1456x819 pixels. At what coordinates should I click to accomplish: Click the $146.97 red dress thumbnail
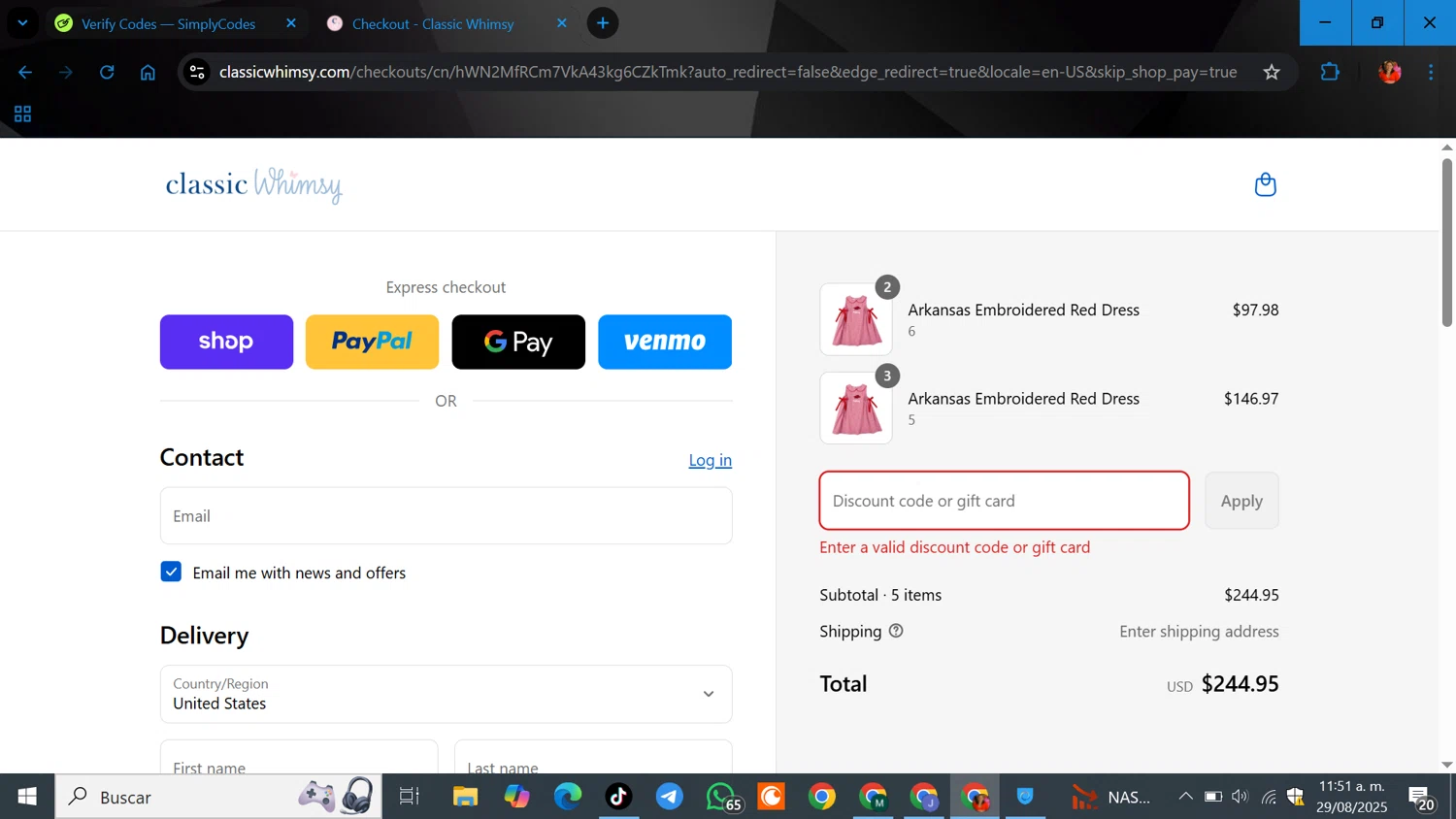pyautogui.click(x=856, y=409)
